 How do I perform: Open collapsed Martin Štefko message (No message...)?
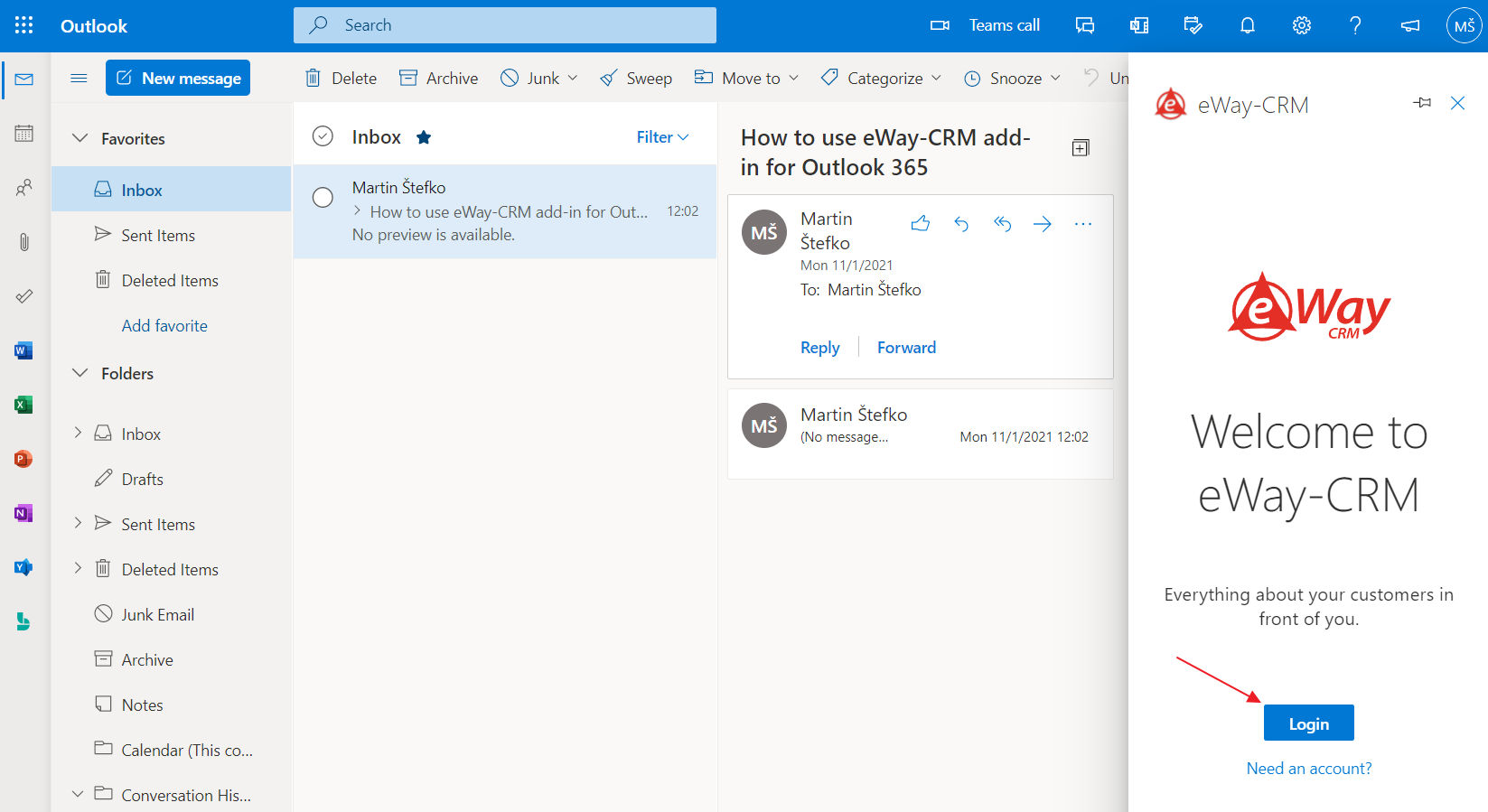tap(921, 434)
